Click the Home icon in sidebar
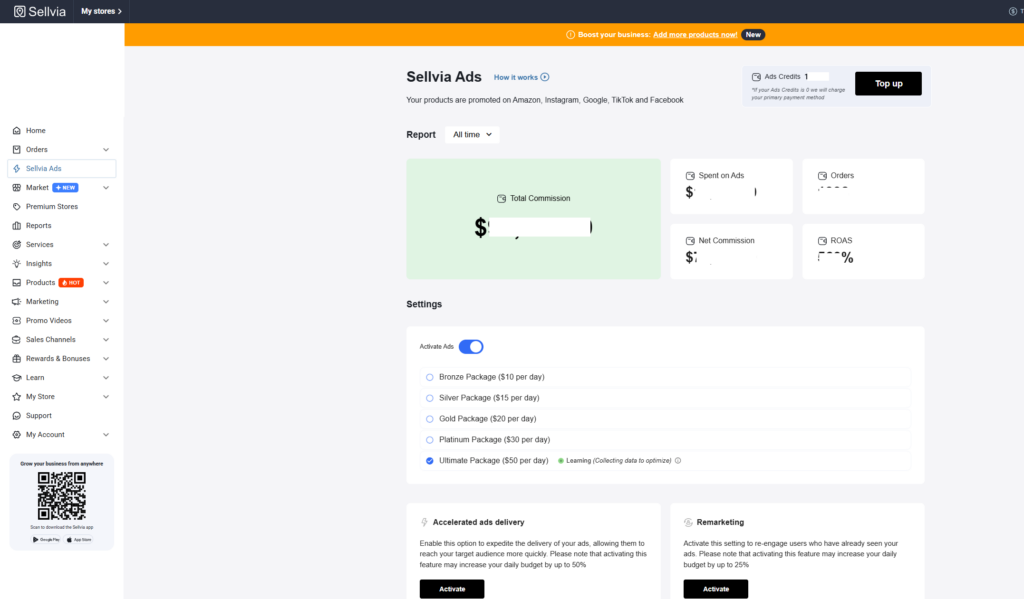Viewport: 1024px width, 599px height. point(16,131)
